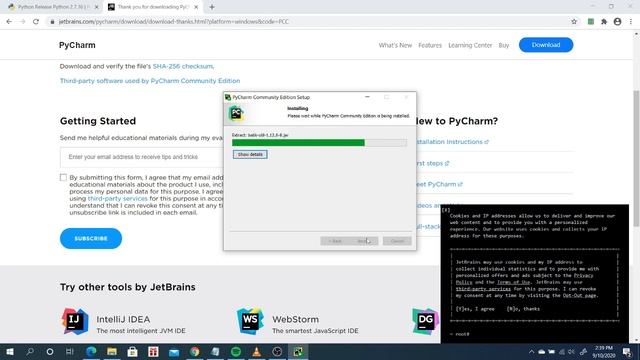640x360 pixels.
Task: Click the Next button in setup dialog
Action: 364,241
